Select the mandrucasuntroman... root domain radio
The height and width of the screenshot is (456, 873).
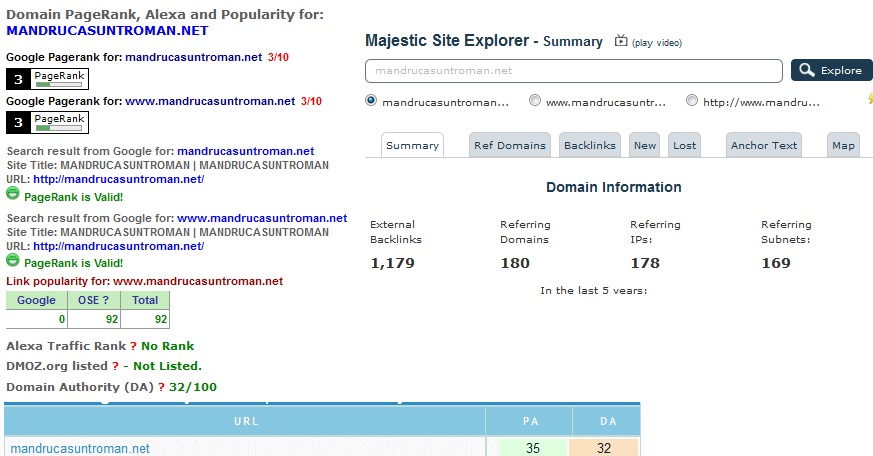pos(371,101)
